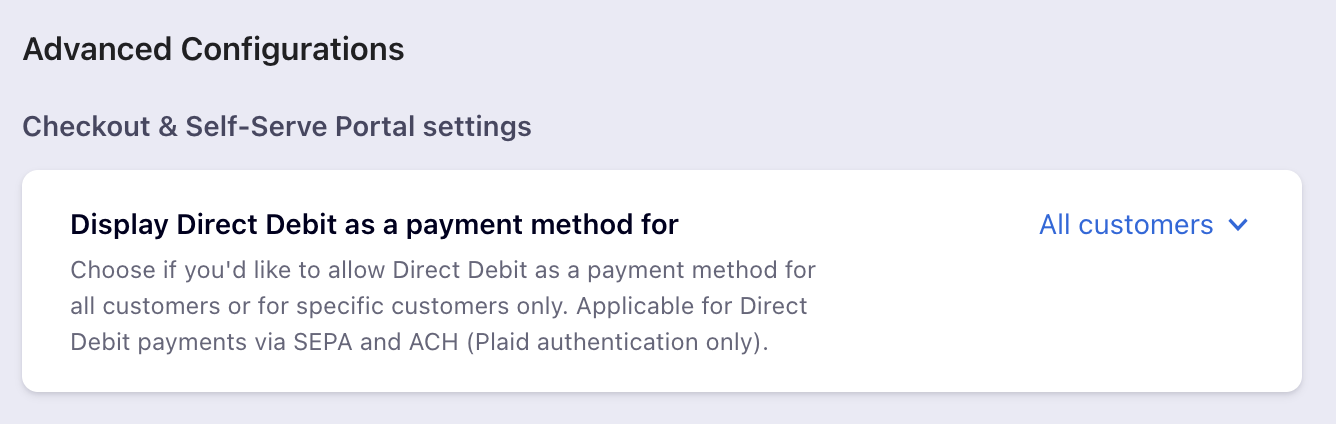
Task: Click the Display Direct Debit setting title
Action: tap(374, 225)
